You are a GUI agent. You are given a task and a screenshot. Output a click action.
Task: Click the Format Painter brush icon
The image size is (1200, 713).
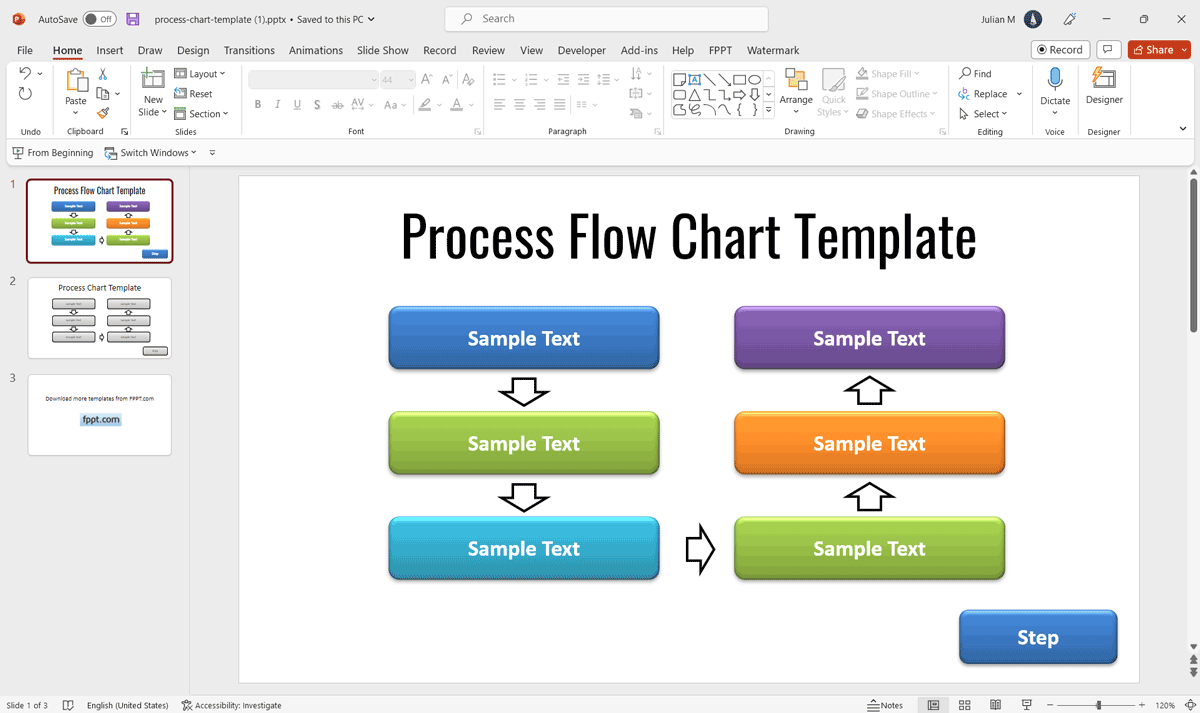103,113
